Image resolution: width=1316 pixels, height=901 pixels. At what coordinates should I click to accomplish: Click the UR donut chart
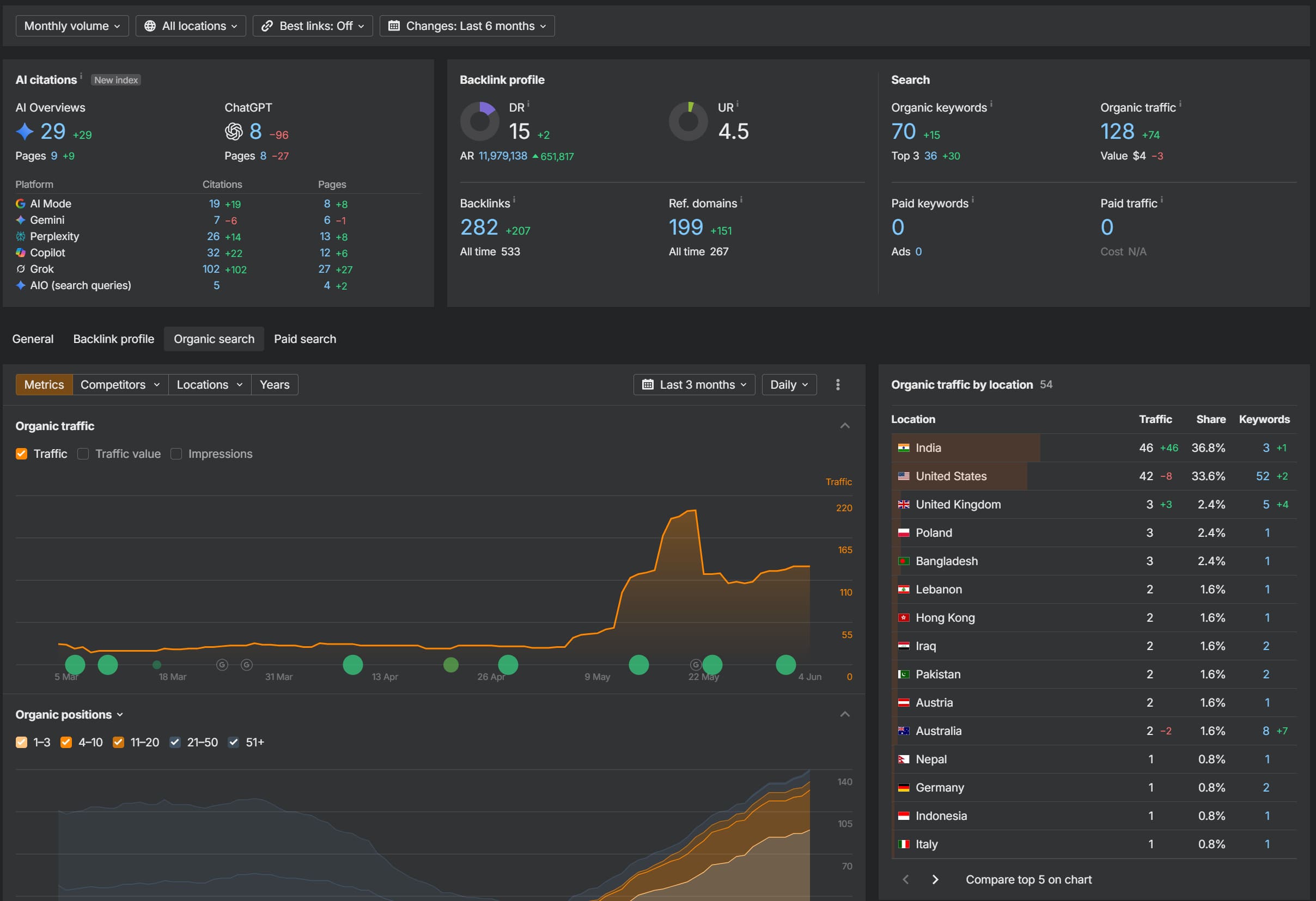689,121
